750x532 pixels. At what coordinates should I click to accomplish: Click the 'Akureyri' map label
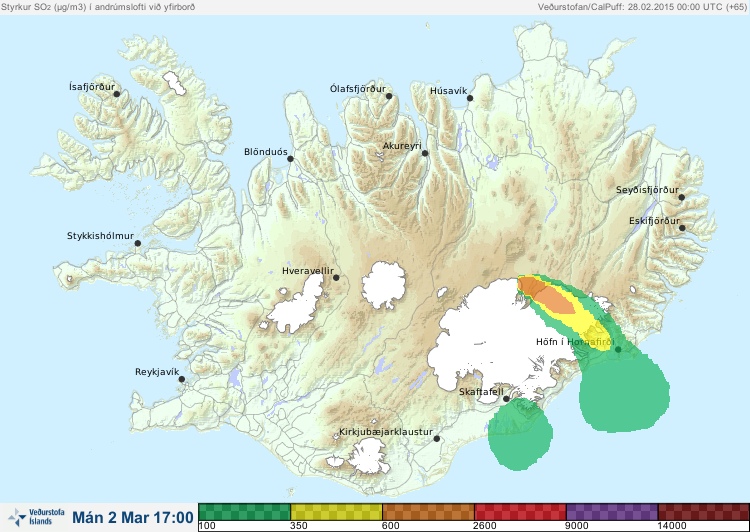point(402,146)
